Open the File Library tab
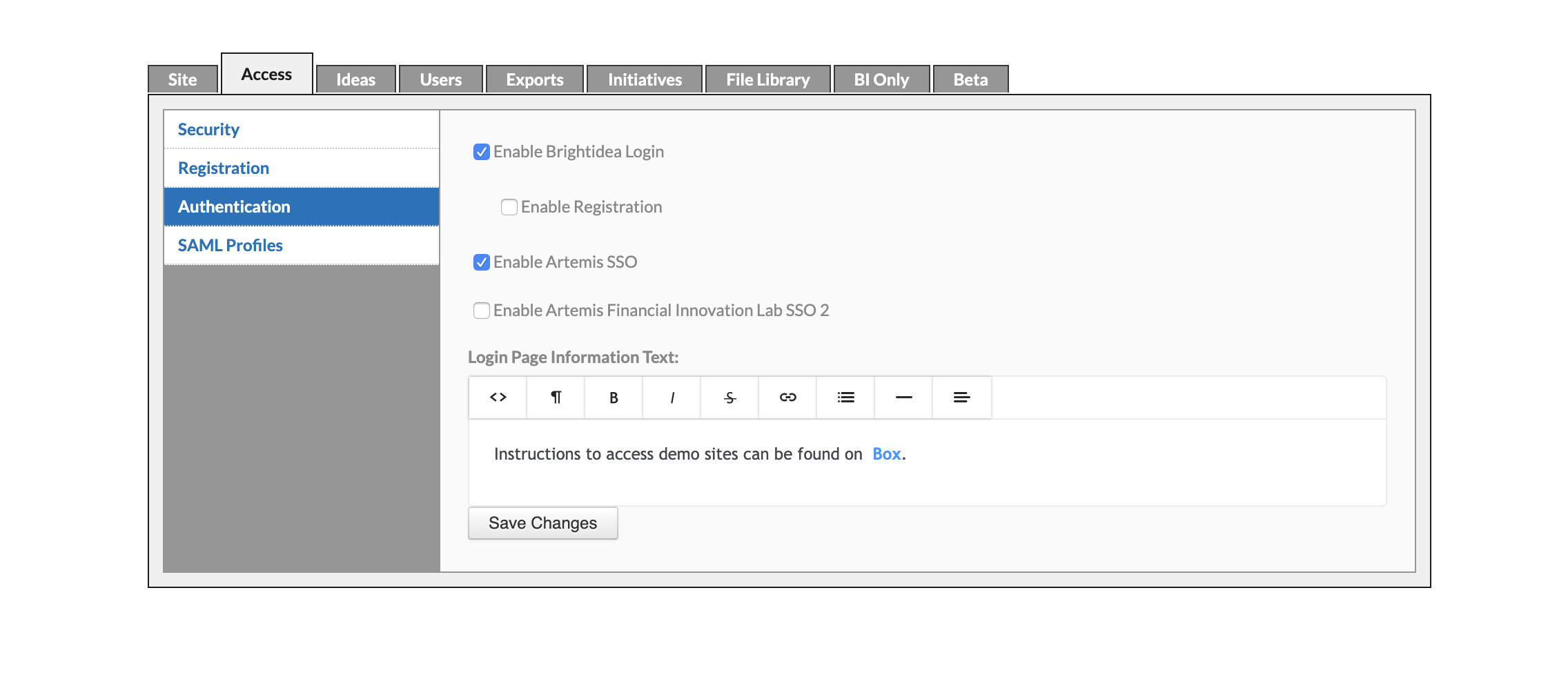Screen dimensions: 1568x675 click(768, 79)
